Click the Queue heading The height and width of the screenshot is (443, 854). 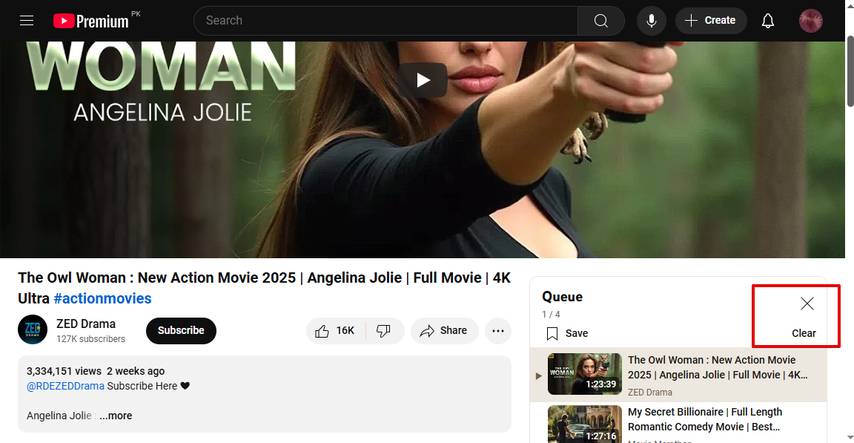point(562,297)
